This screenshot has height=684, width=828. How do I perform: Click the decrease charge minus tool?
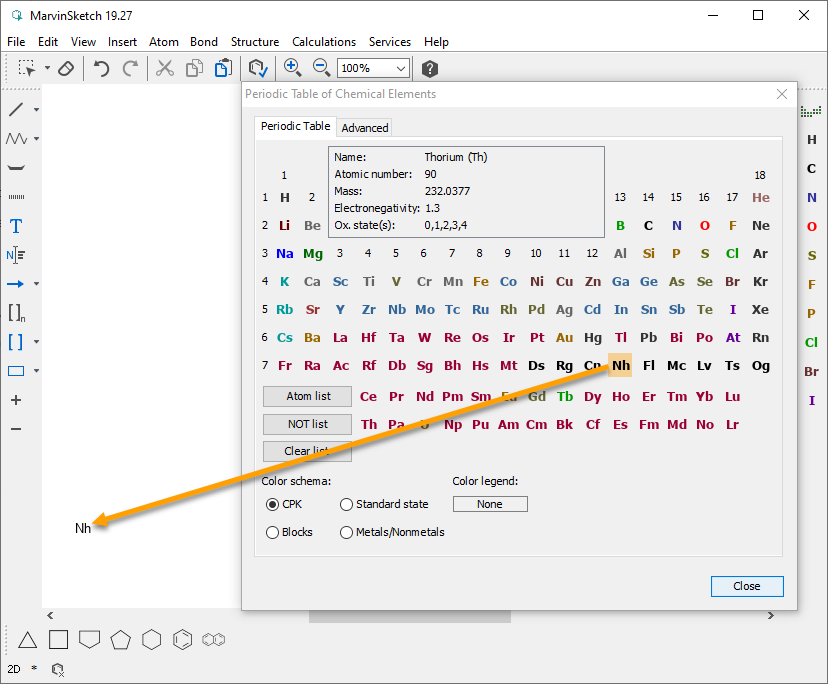pyautogui.click(x=16, y=429)
